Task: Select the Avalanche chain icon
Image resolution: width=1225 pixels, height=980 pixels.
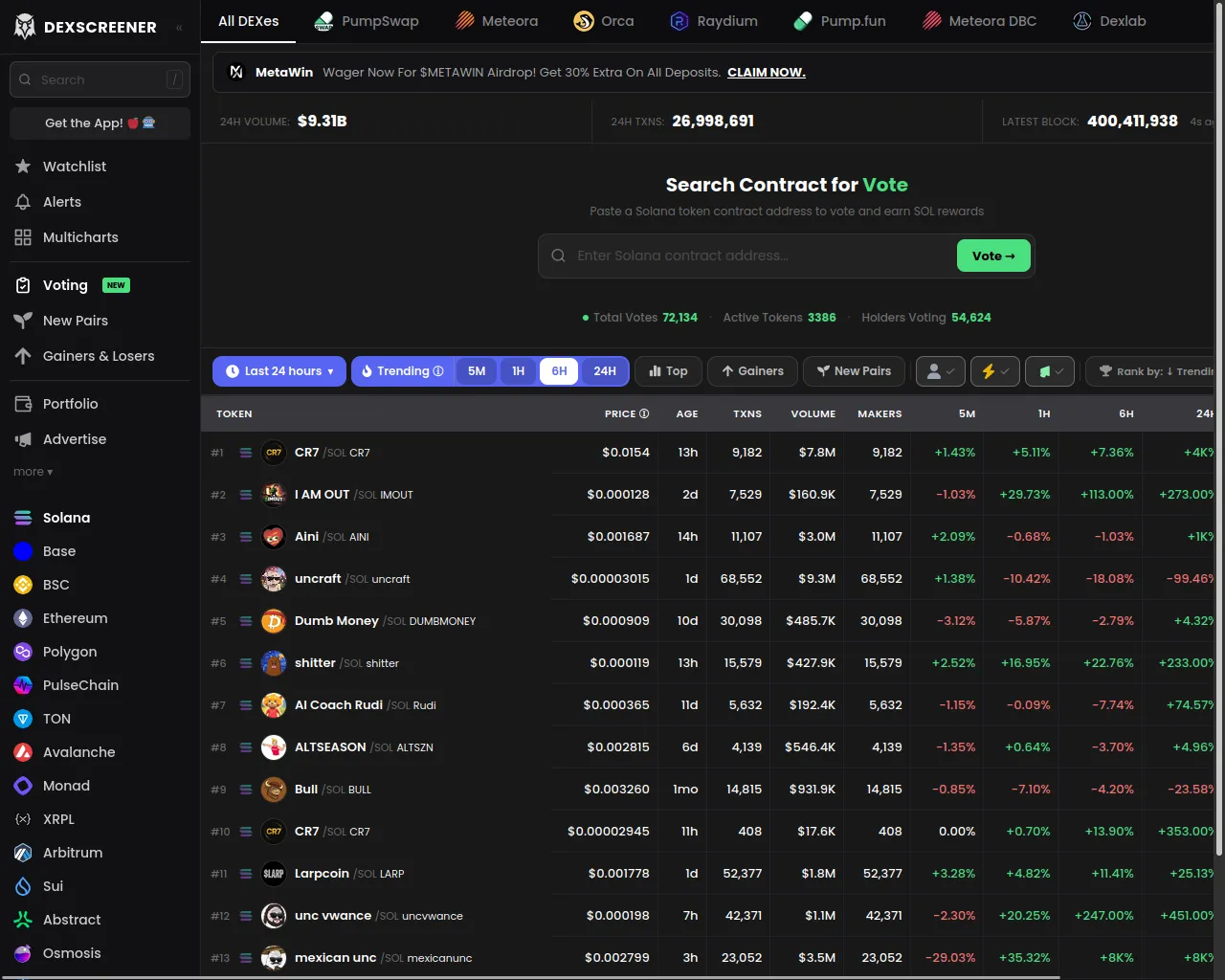Action: point(23,752)
